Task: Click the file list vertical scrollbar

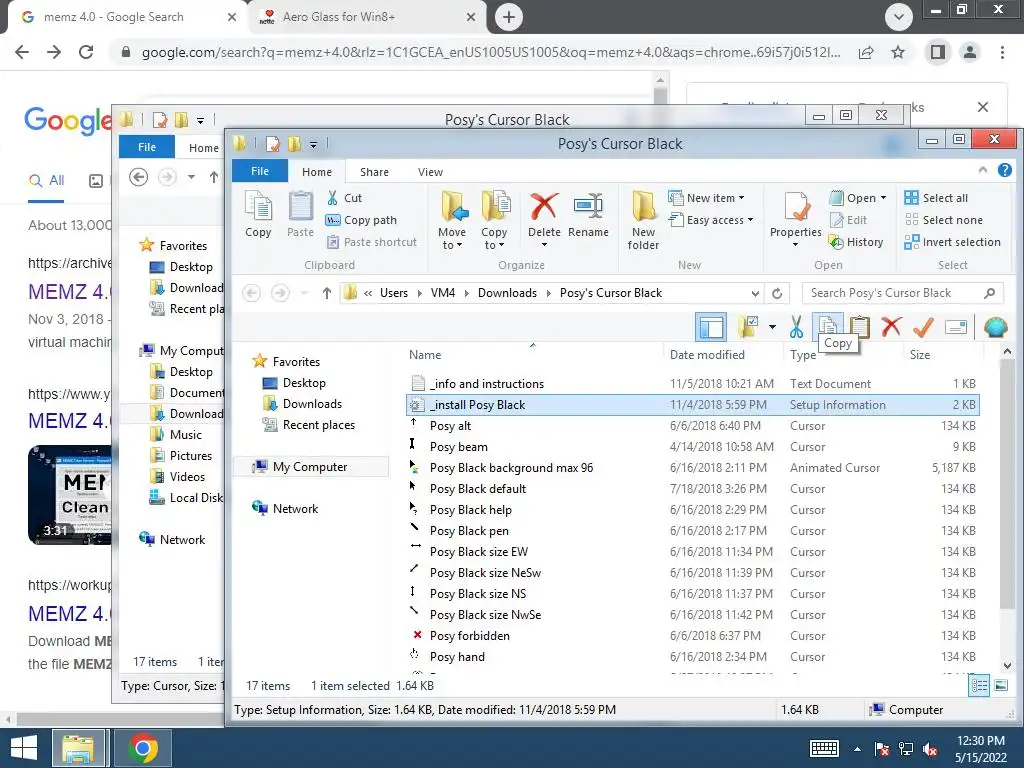Action: click(x=1007, y=484)
